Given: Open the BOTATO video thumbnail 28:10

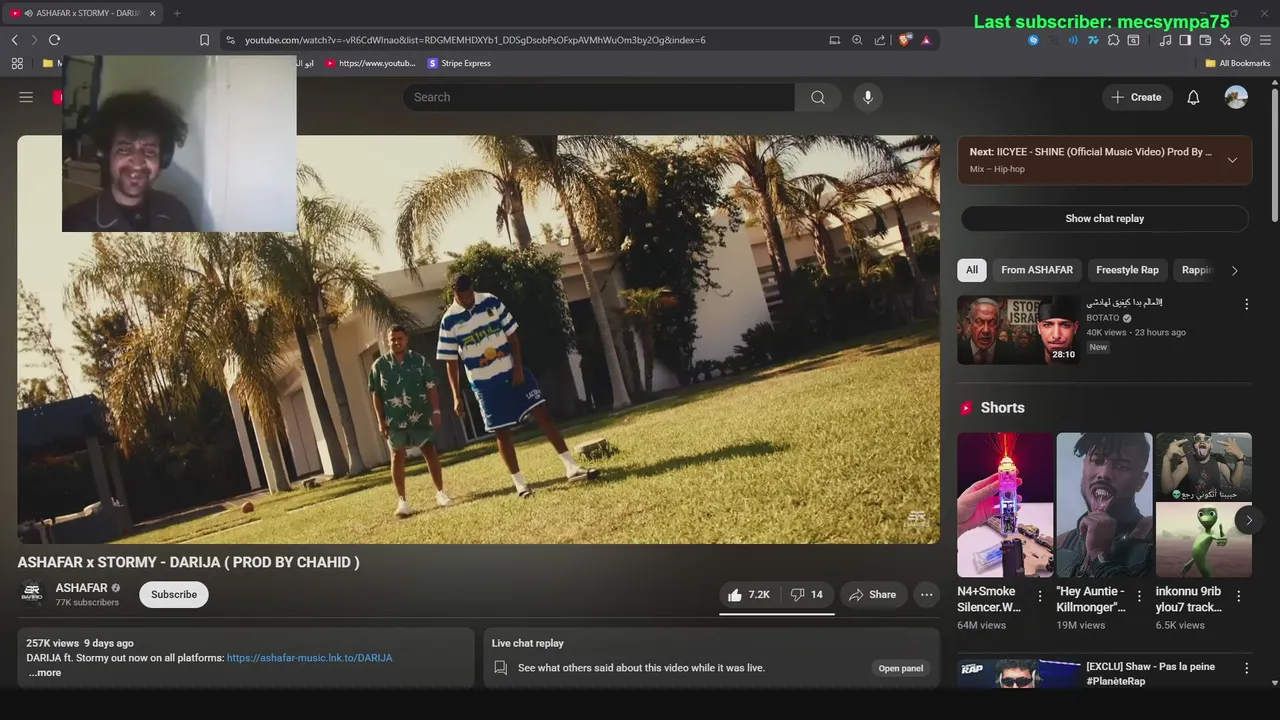Looking at the screenshot, I should [x=1018, y=329].
